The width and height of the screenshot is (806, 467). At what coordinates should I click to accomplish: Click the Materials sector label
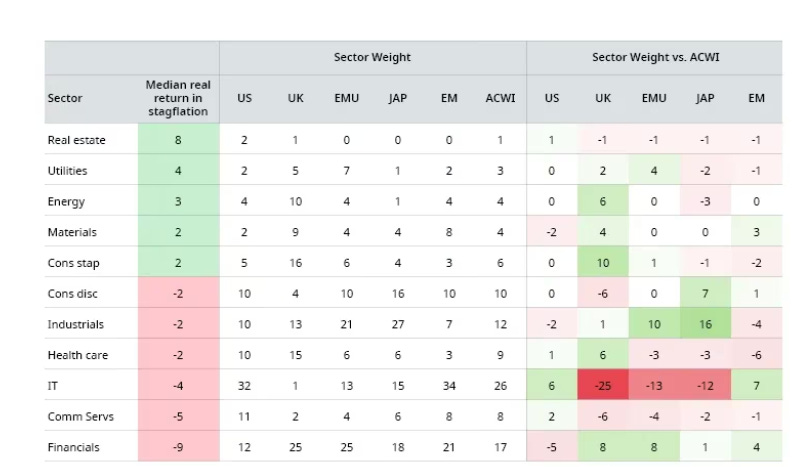tap(72, 232)
